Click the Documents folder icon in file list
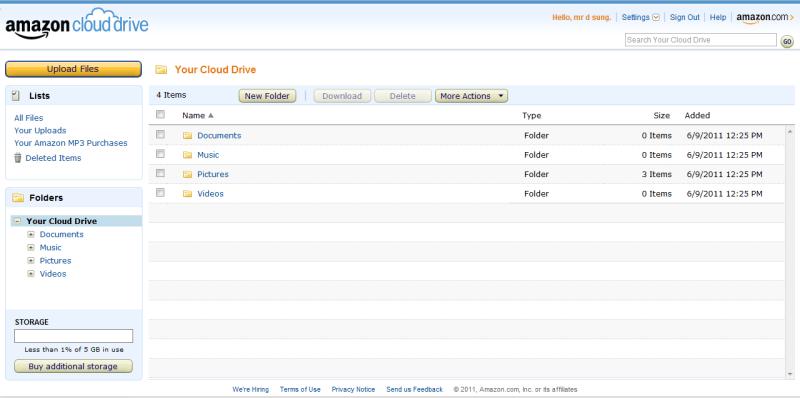 click(x=187, y=136)
